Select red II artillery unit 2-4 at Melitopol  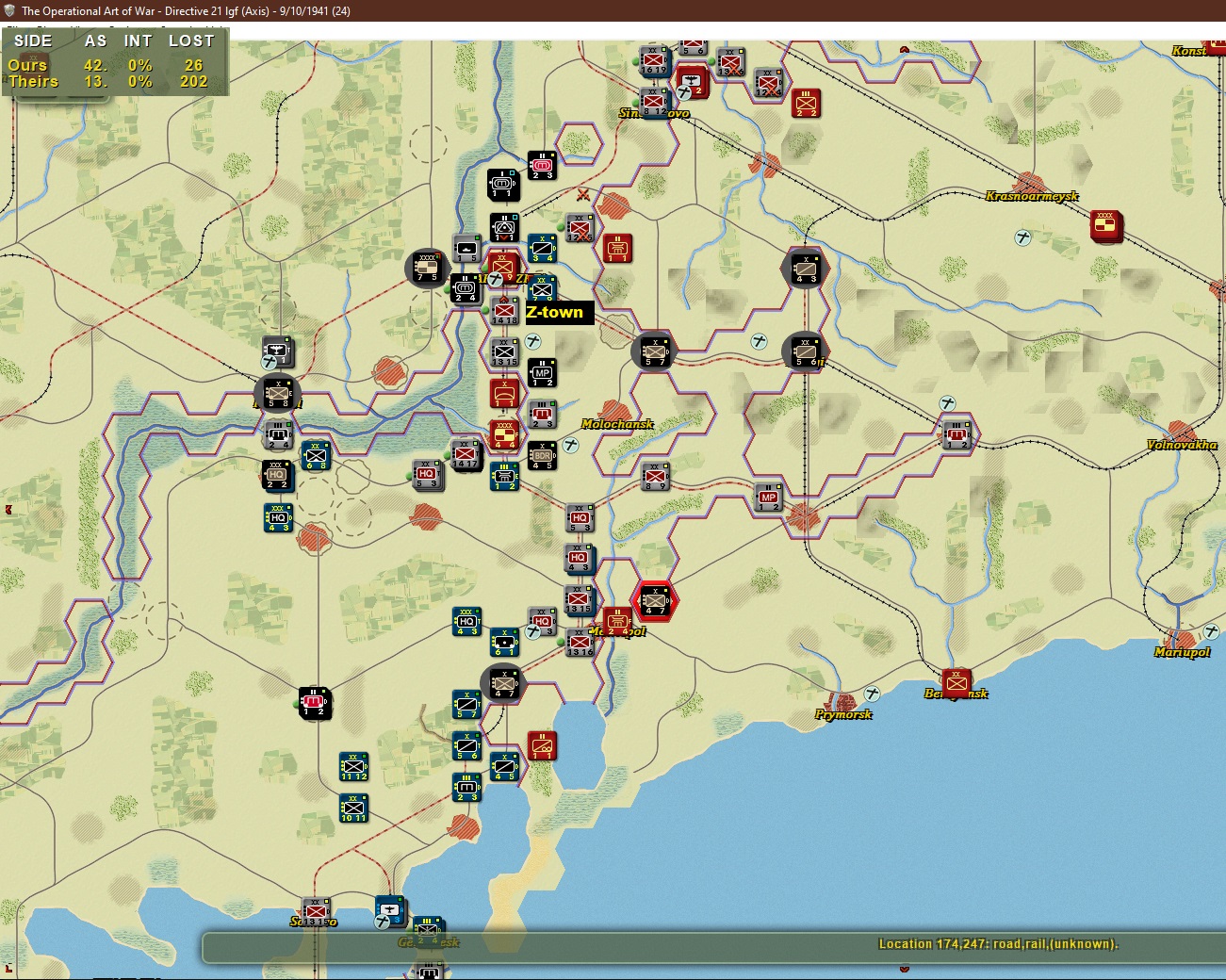click(617, 622)
